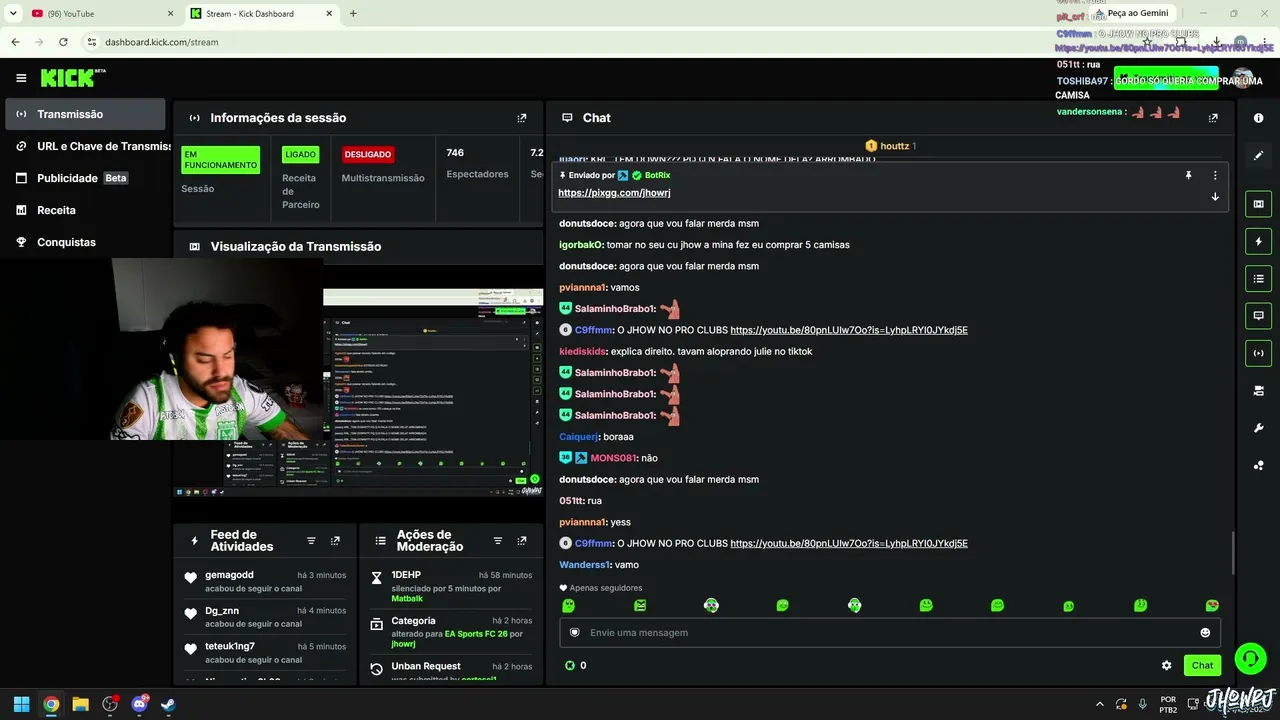
Task: Open the hamburger menu next to Kick logo
Action: [x=21, y=78]
